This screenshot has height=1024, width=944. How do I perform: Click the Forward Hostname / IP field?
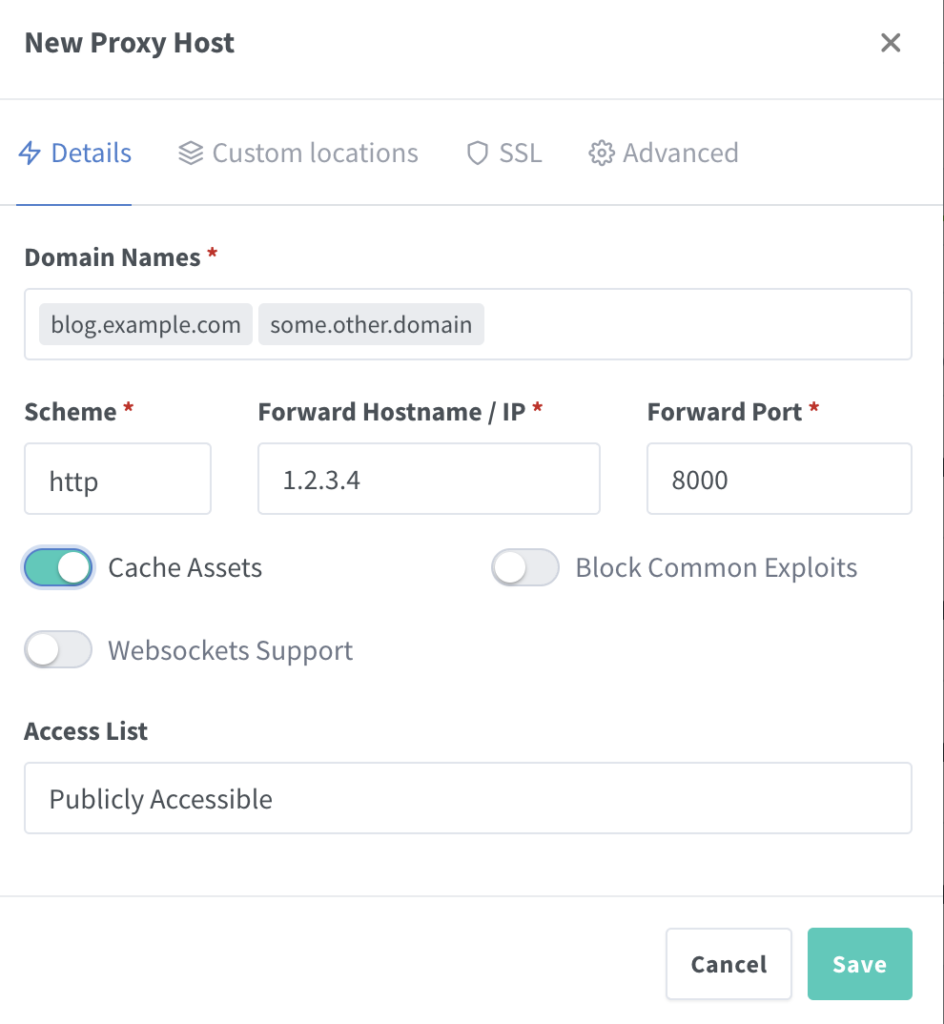point(428,480)
